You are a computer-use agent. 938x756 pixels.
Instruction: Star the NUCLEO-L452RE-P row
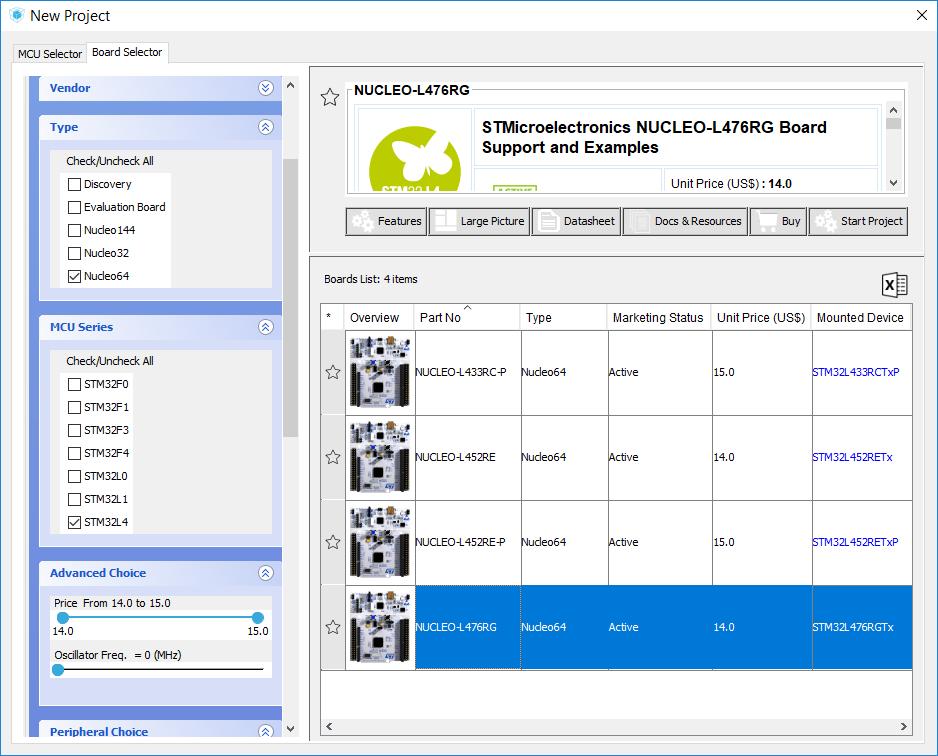333,542
